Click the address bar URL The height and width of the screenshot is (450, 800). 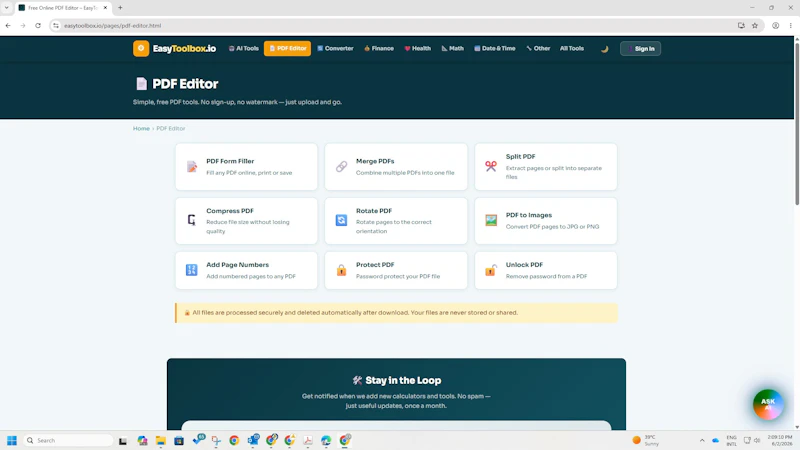(113, 26)
